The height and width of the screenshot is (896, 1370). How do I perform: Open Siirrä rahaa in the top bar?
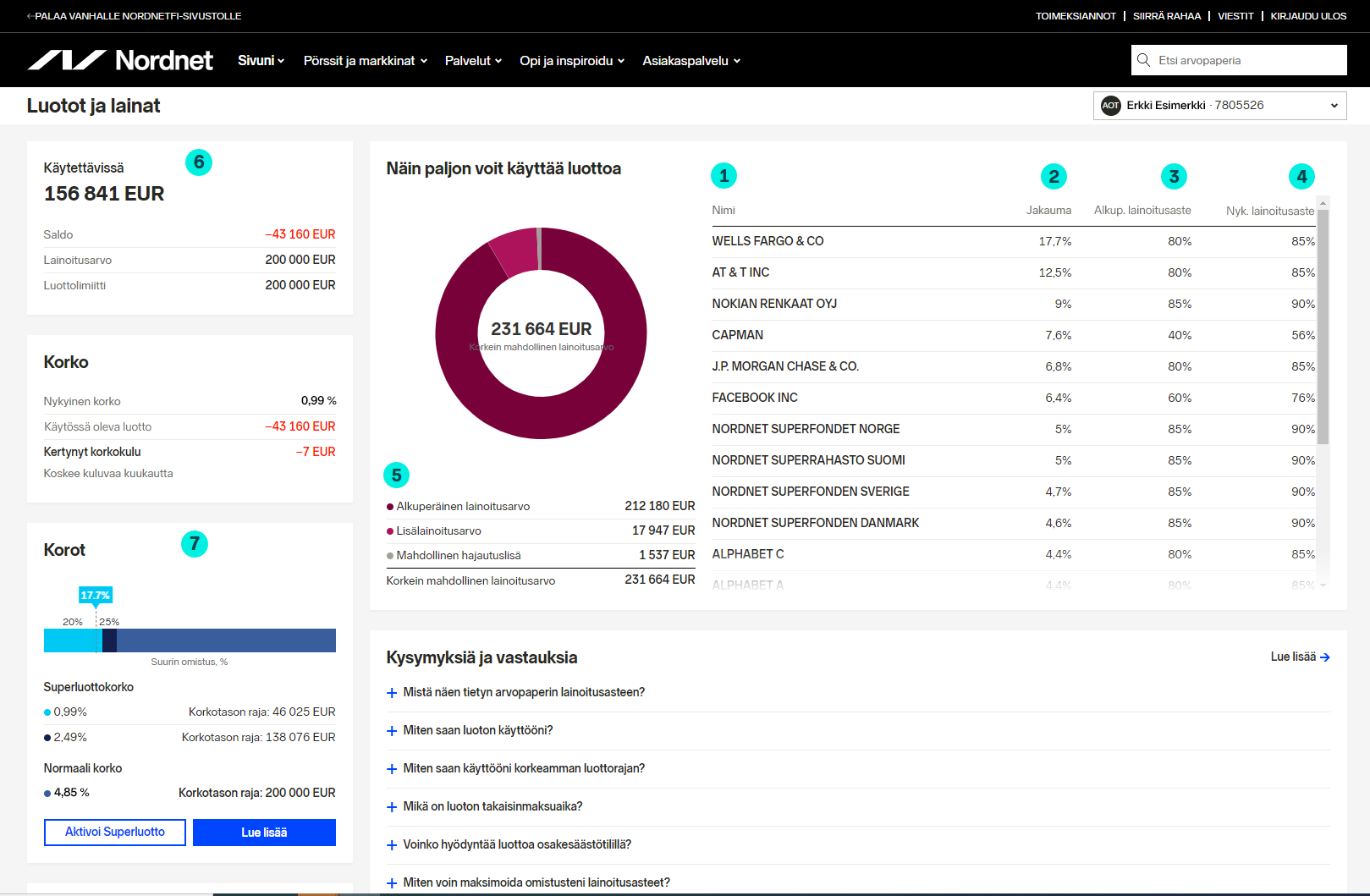tap(1167, 16)
